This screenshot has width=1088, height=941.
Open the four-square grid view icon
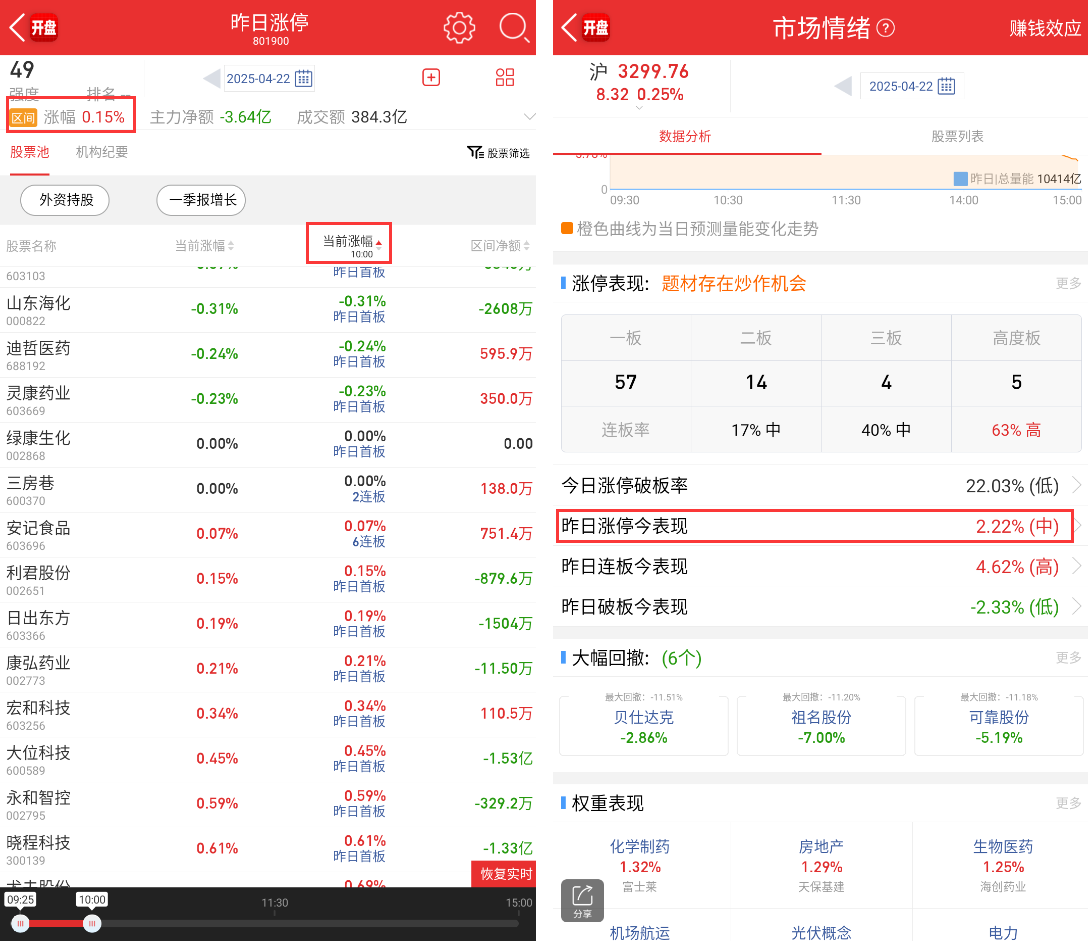tap(505, 78)
